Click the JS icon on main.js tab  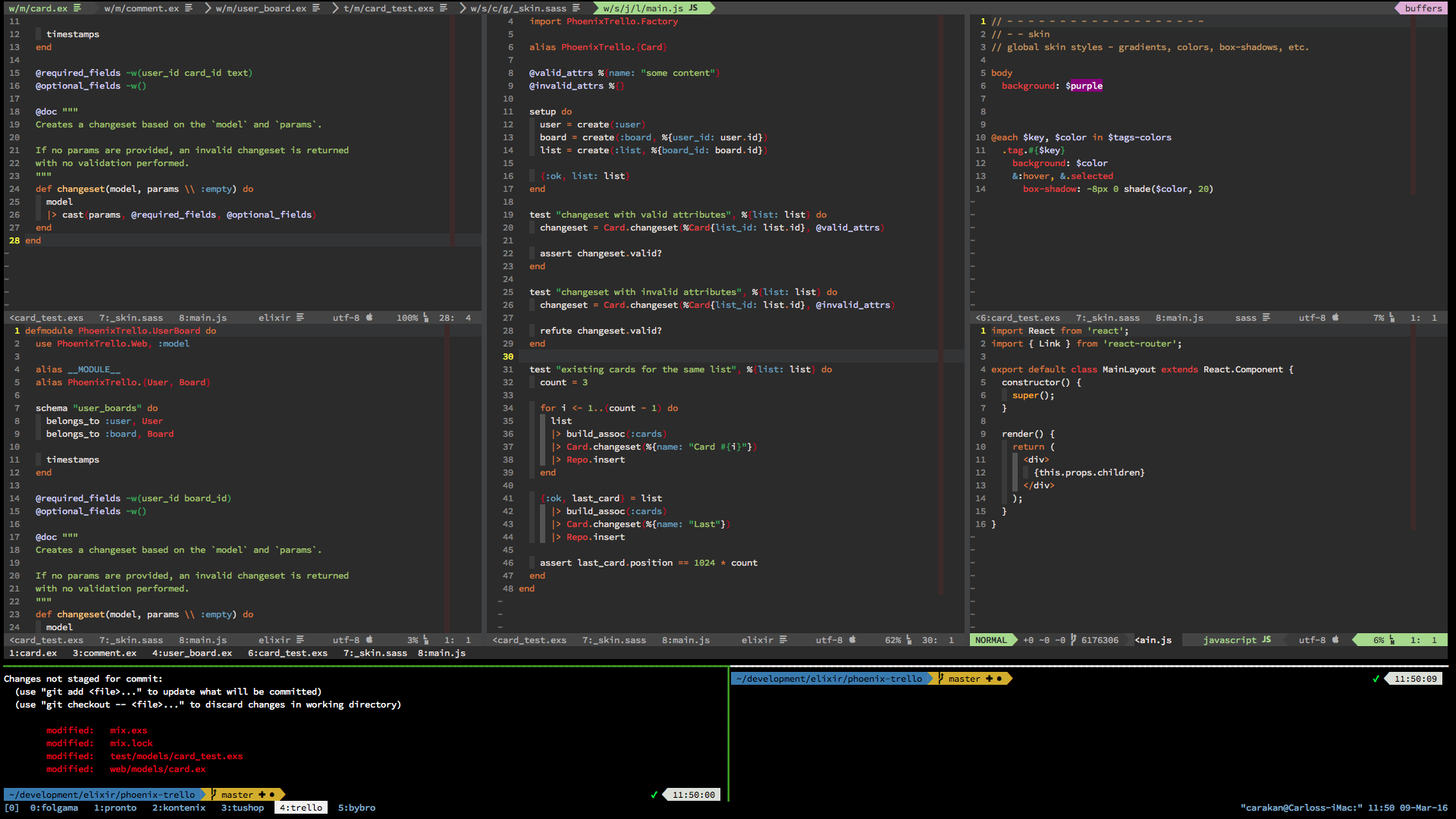693,8
